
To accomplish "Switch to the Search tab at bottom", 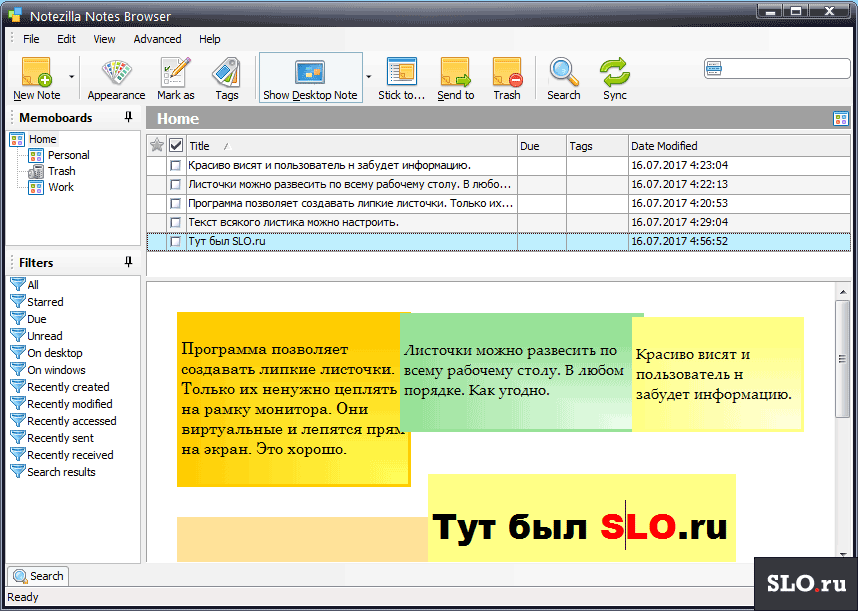I will [38, 576].
